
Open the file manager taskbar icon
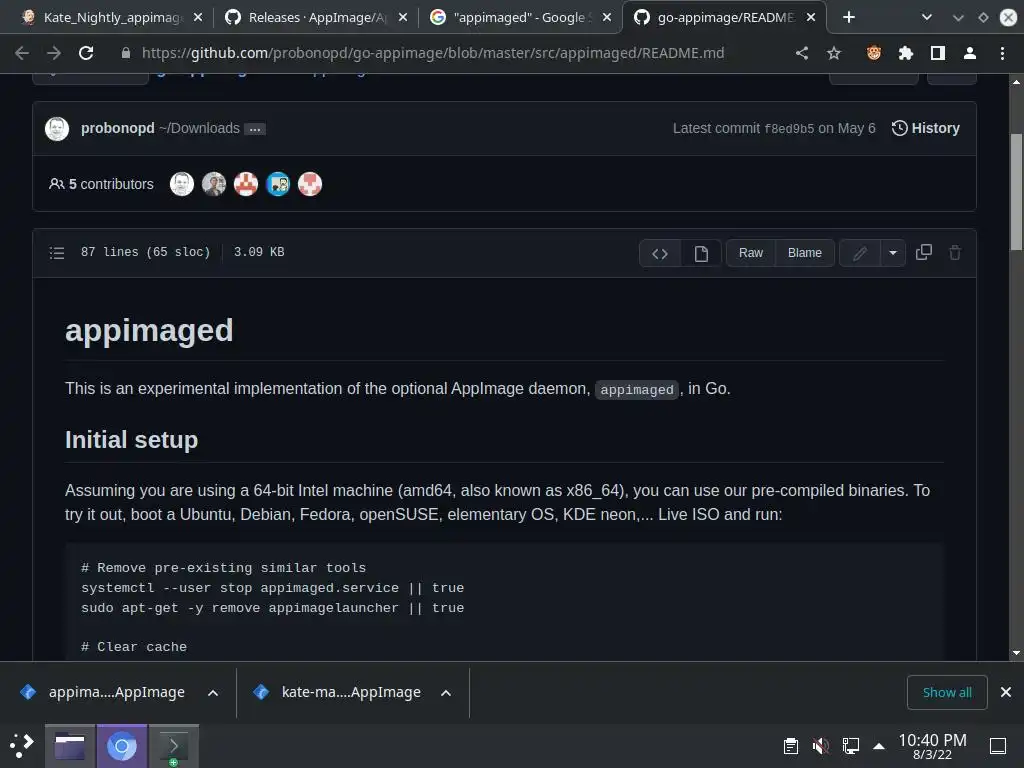[70, 746]
